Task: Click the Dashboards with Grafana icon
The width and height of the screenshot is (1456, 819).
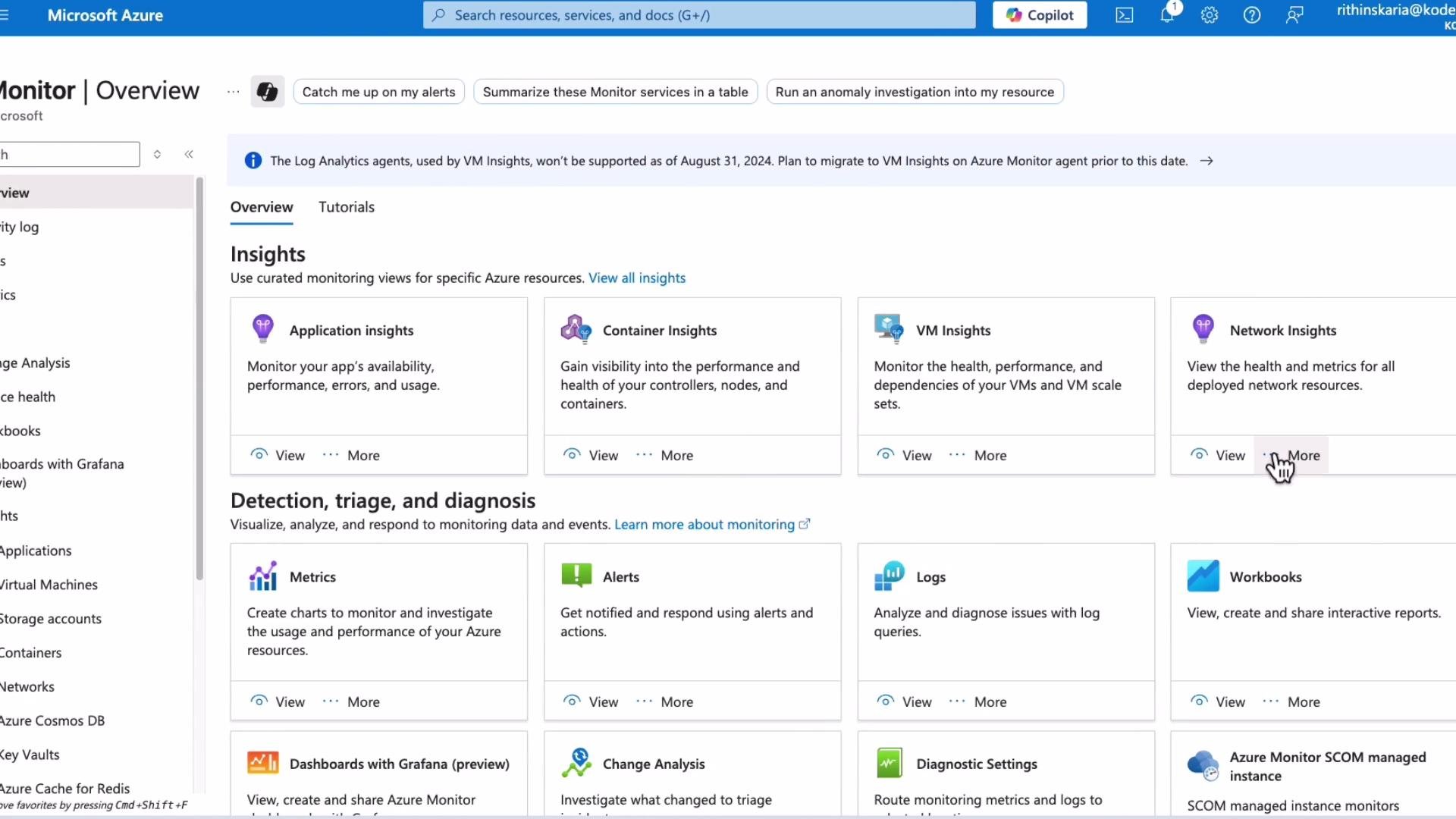Action: (263, 763)
